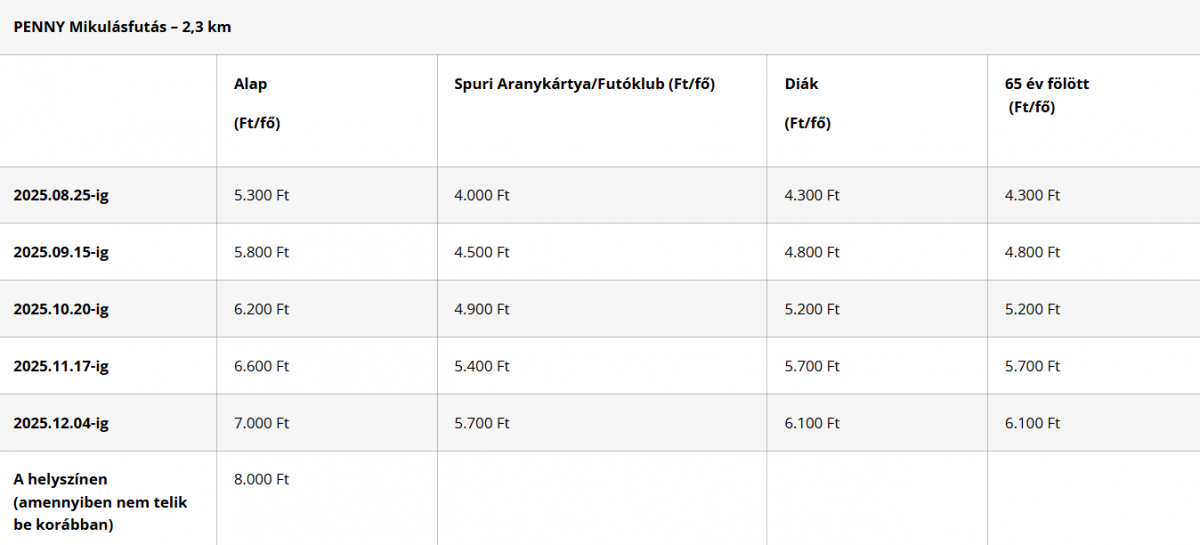Select the Spuri Aranykártya/Futóklub column header
The image size is (1200, 545).
tap(585, 84)
